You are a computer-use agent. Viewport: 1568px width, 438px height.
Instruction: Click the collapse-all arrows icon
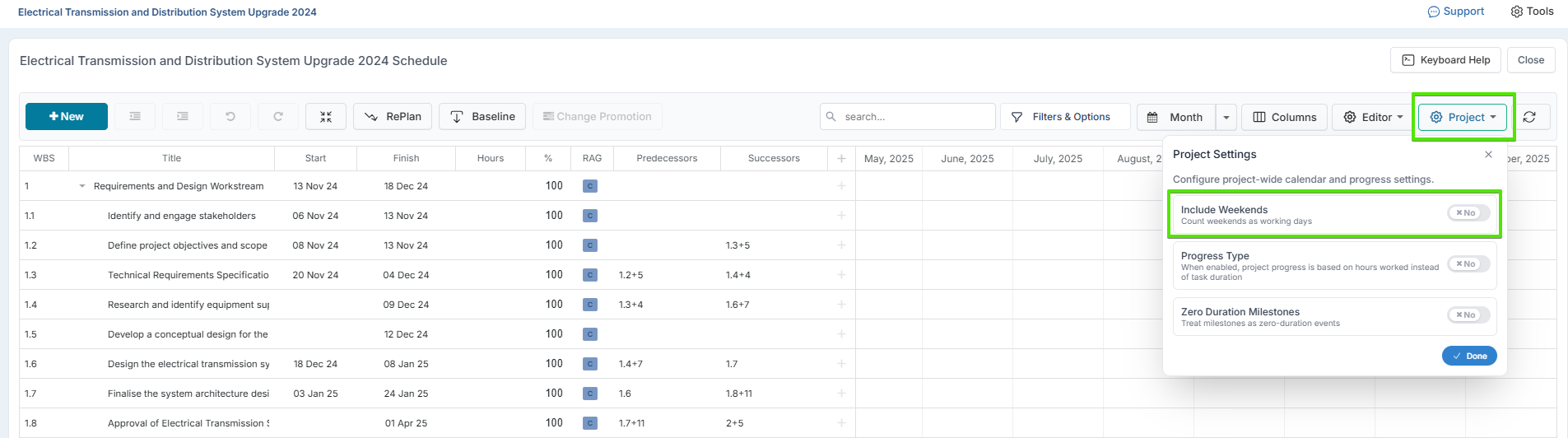[x=326, y=116]
